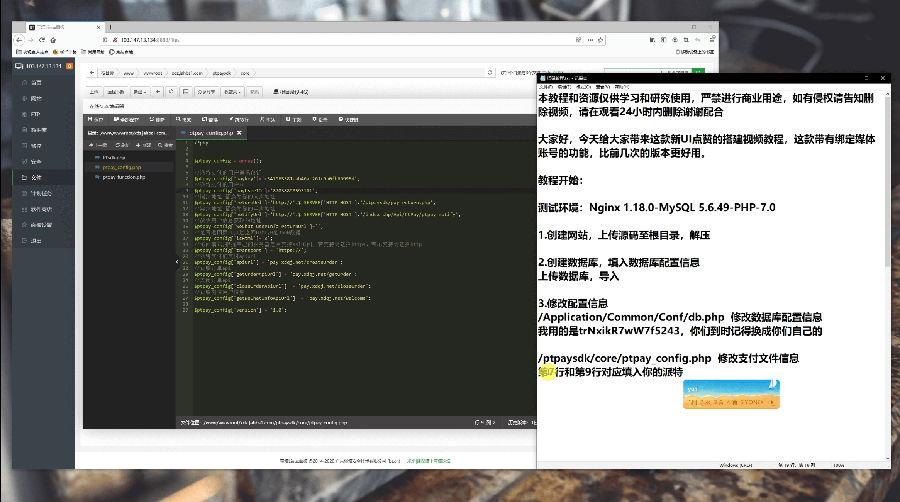The height and width of the screenshot is (502, 900).
Task: Select ptpay_function.php in the editor file tree
Action: tap(124, 177)
